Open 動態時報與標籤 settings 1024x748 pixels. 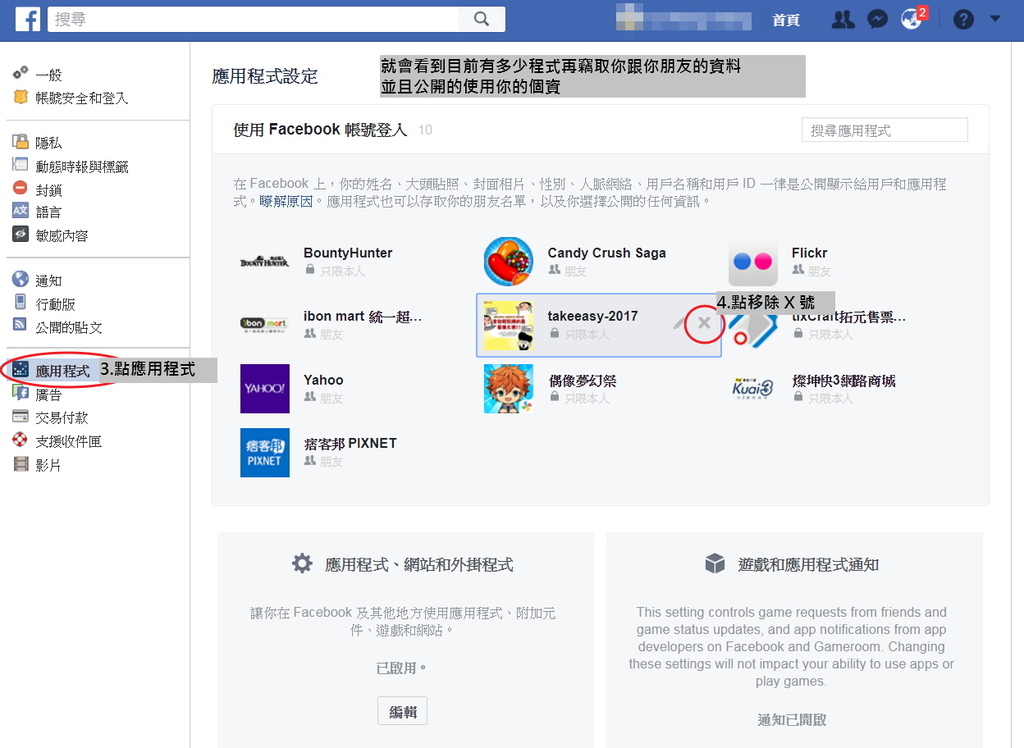pos(82,167)
